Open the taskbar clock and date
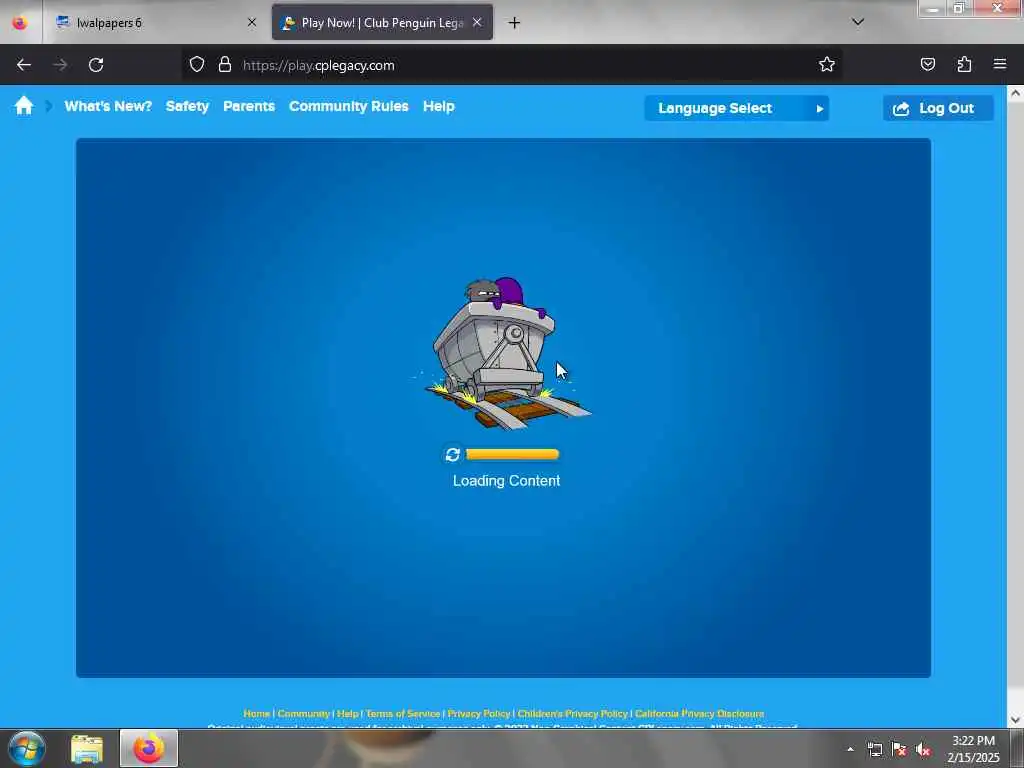Viewport: 1024px width, 768px height. pyautogui.click(x=973, y=749)
